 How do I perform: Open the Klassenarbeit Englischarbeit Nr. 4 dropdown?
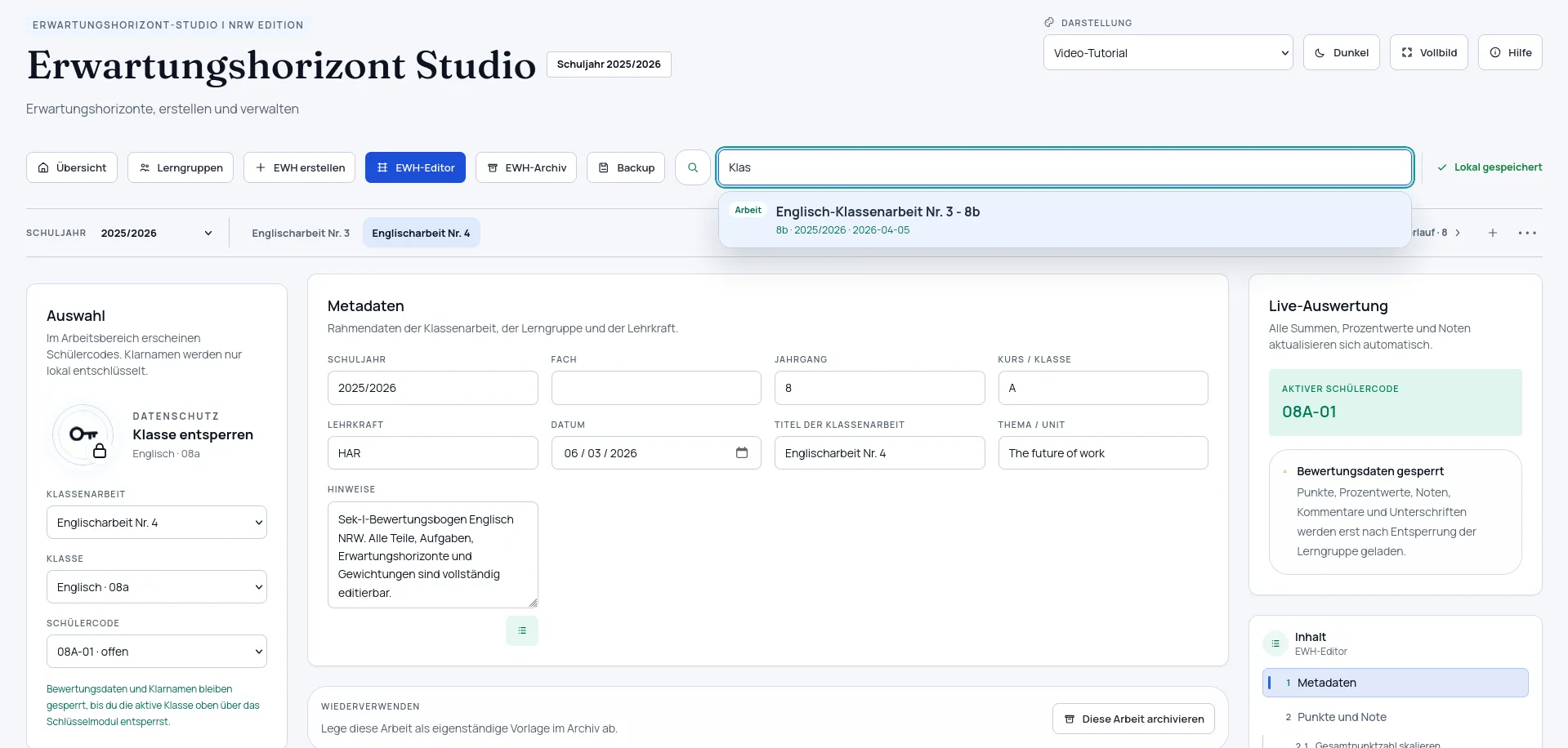(157, 523)
